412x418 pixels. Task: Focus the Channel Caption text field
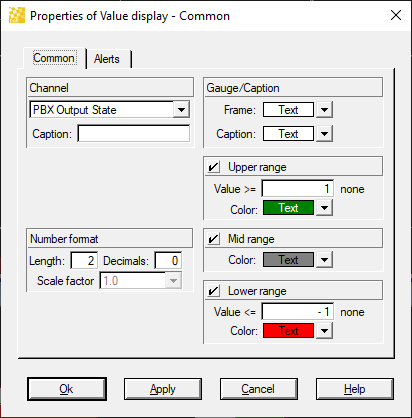134,134
